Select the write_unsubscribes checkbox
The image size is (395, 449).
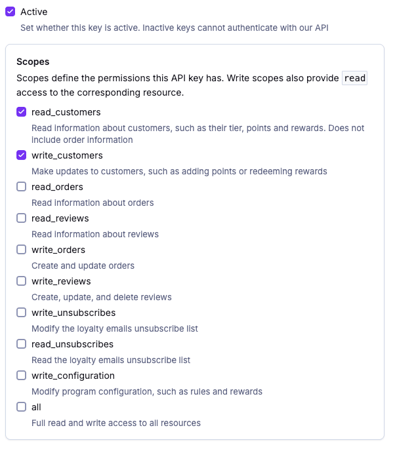coord(21,313)
